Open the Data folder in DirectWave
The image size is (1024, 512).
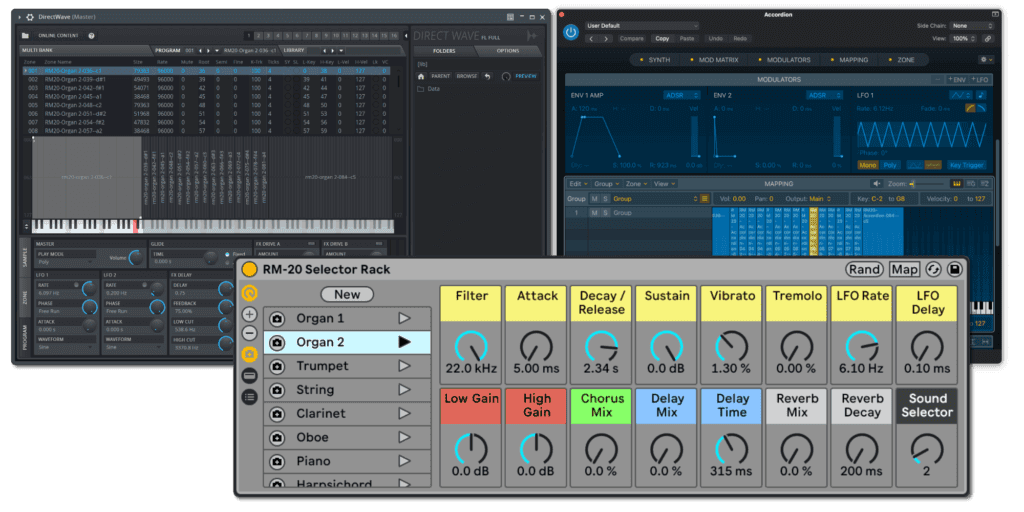pyautogui.click(x=429, y=88)
